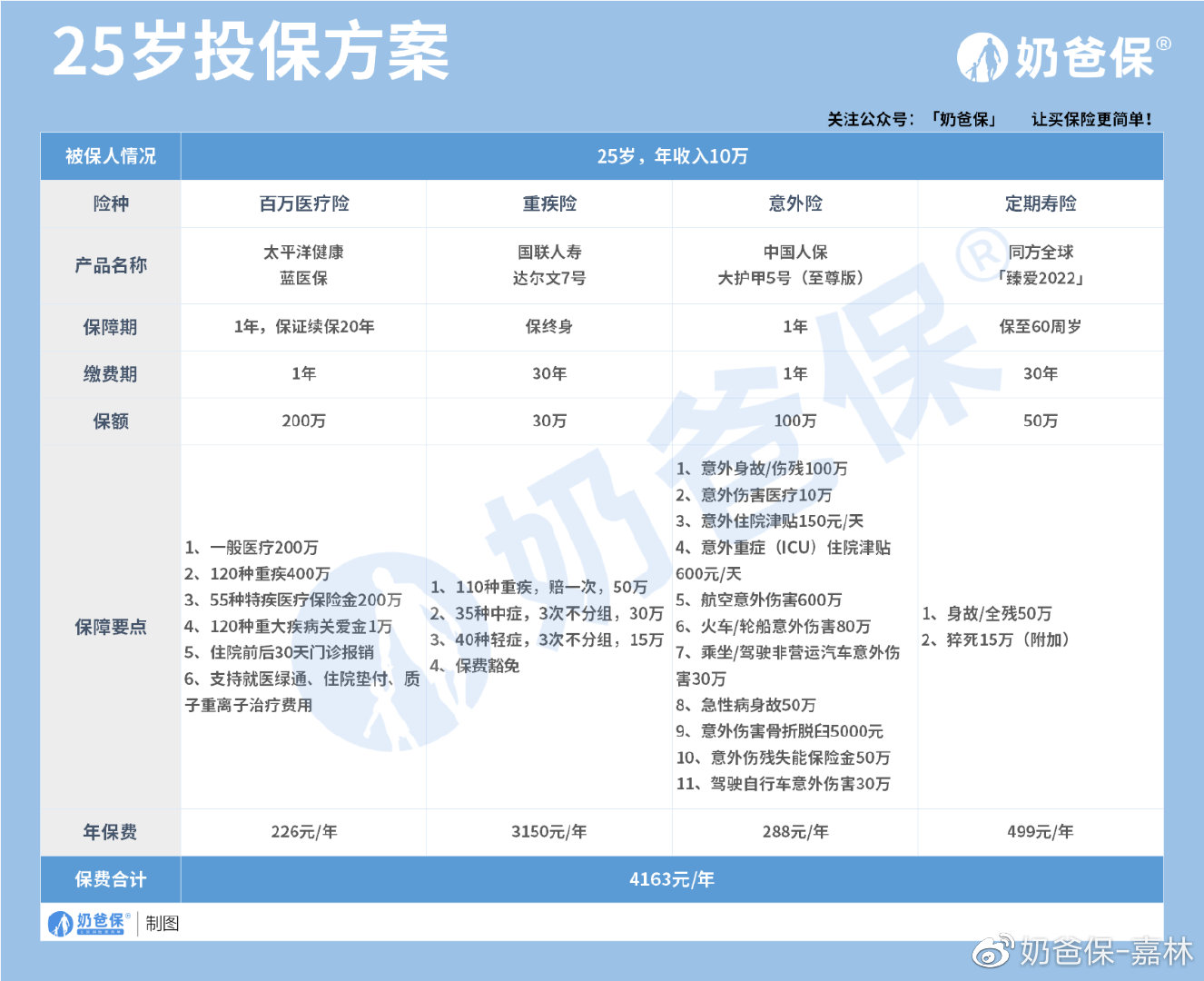This screenshot has height=981, width=1204.
Task: Select the line 4、保费豁免
Action: tap(475, 667)
